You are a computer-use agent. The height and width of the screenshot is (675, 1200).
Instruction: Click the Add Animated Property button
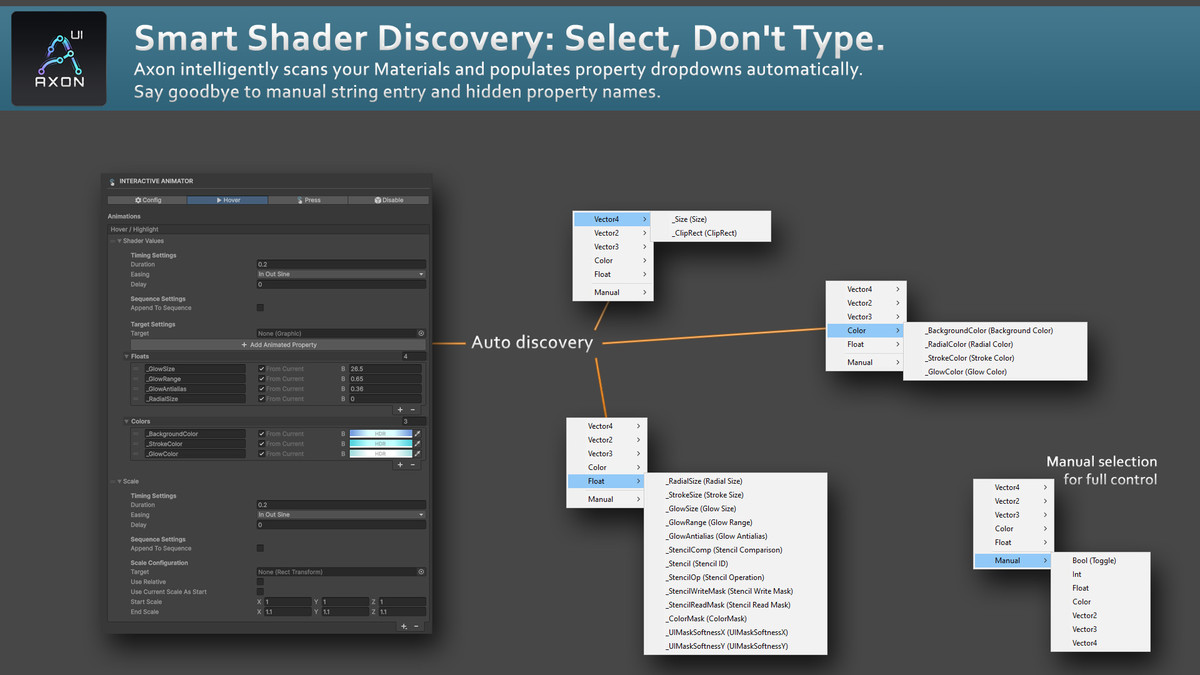279,345
